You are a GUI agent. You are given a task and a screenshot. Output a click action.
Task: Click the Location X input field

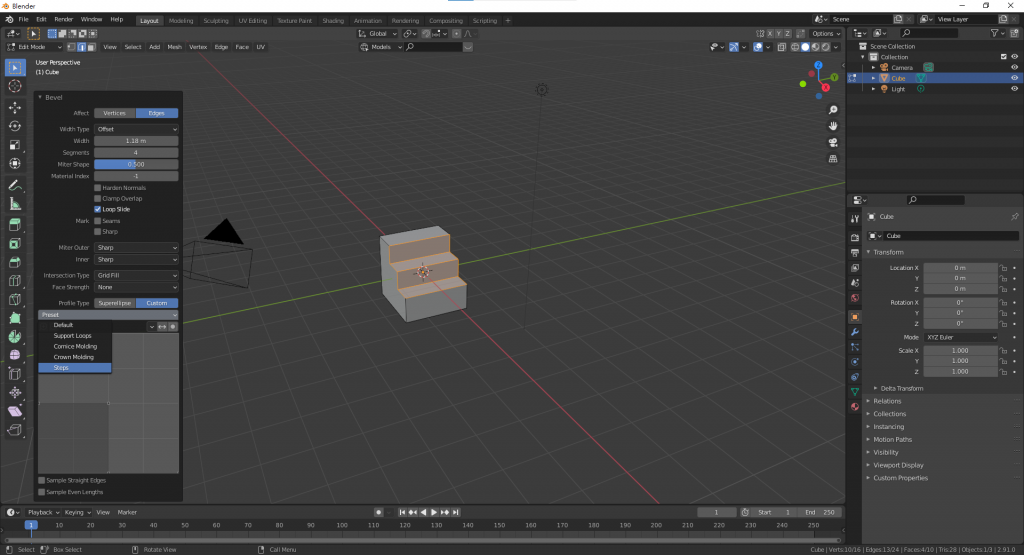[x=960, y=268]
